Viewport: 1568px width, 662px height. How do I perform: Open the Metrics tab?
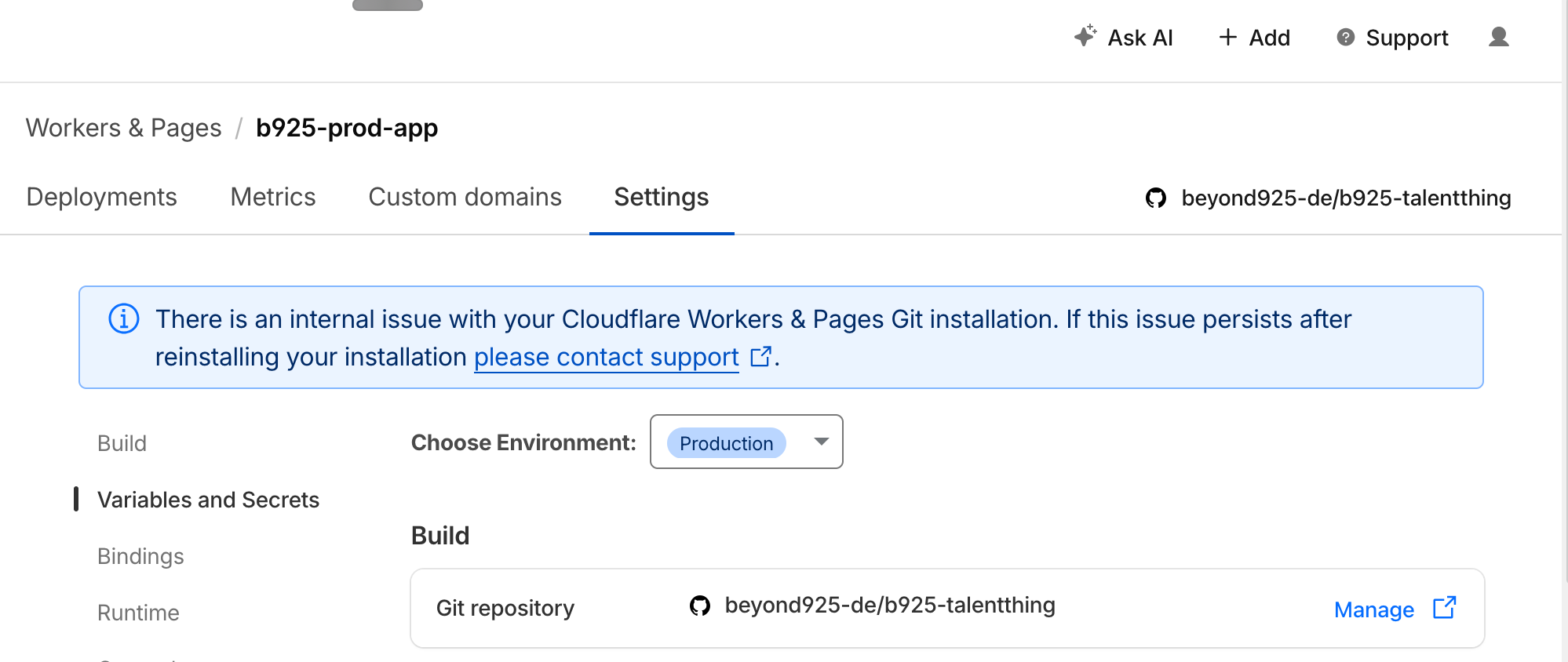click(272, 197)
